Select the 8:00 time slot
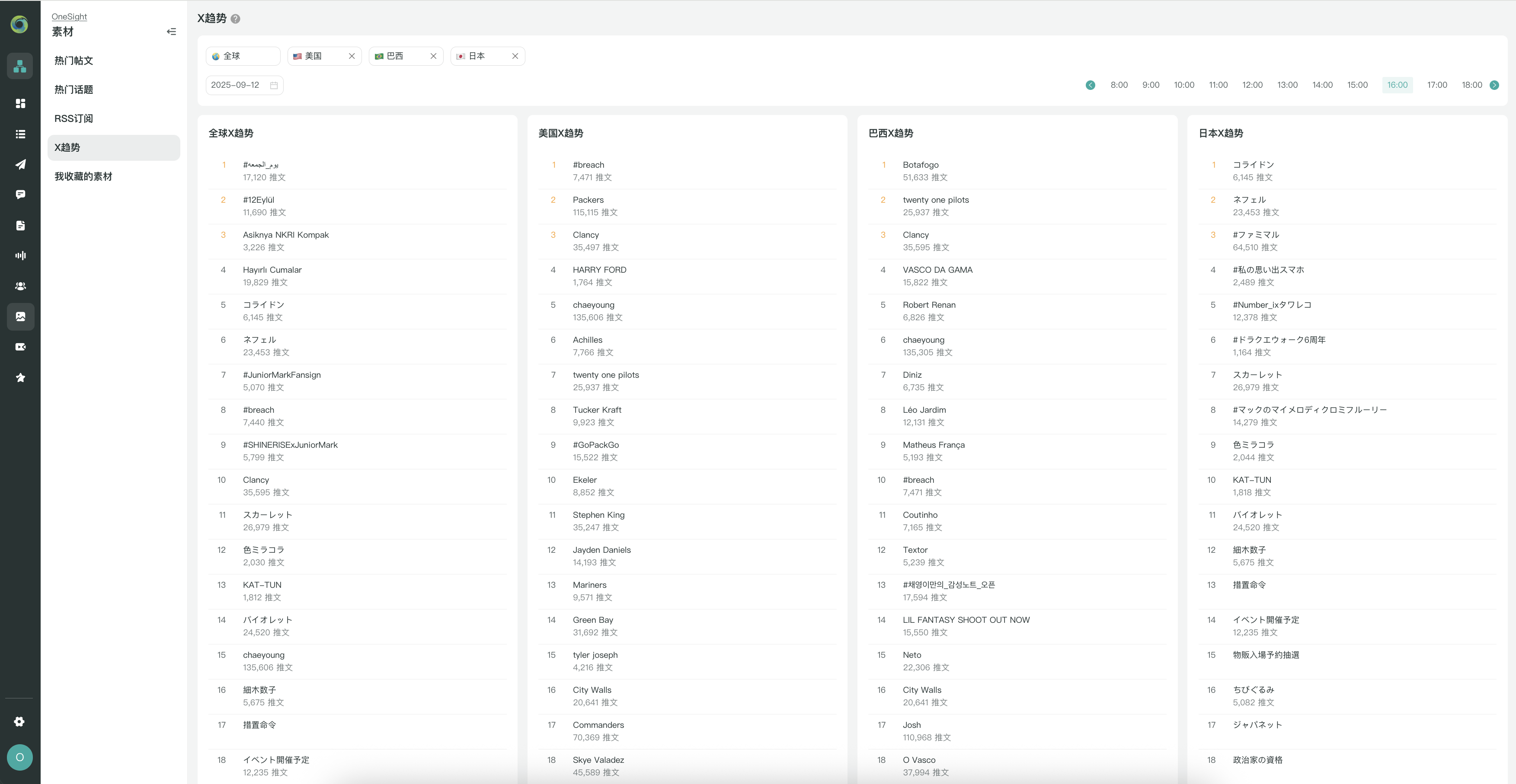The width and height of the screenshot is (1516, 784). point(1119,85)
